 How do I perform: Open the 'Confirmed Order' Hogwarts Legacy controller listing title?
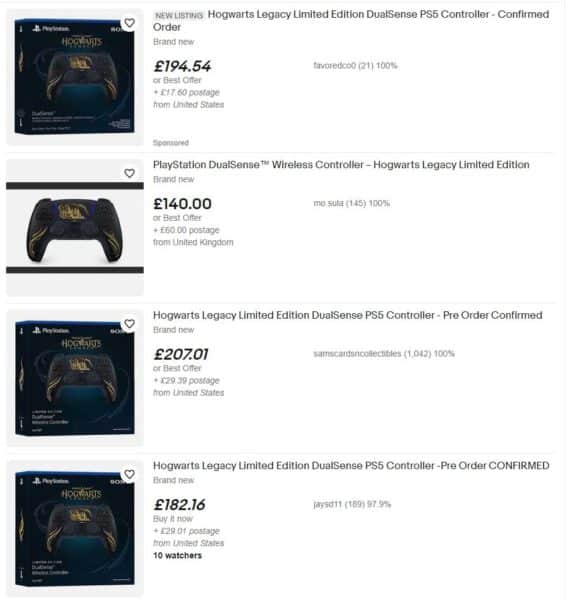point(351,21)
